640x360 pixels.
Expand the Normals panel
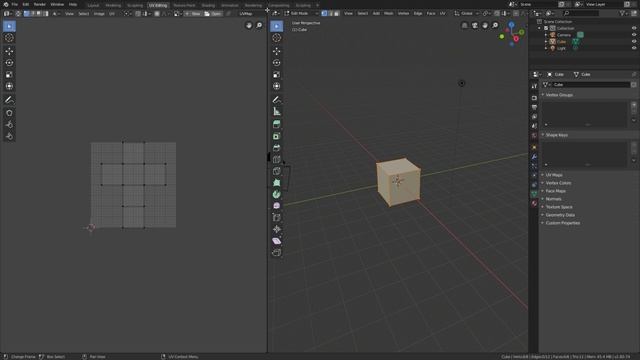point(553,199)
